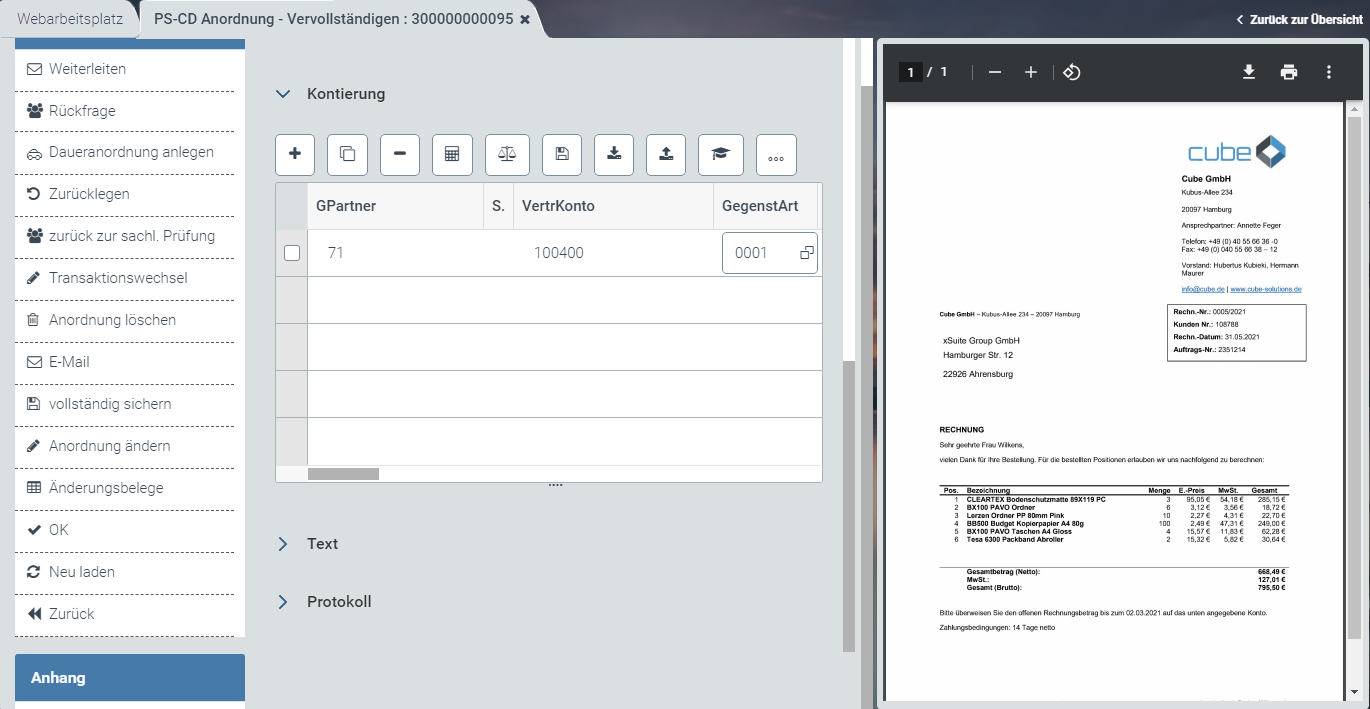Expand the Text section
1370x709 pixels.
pyautogui.click(x=284, y=544)
